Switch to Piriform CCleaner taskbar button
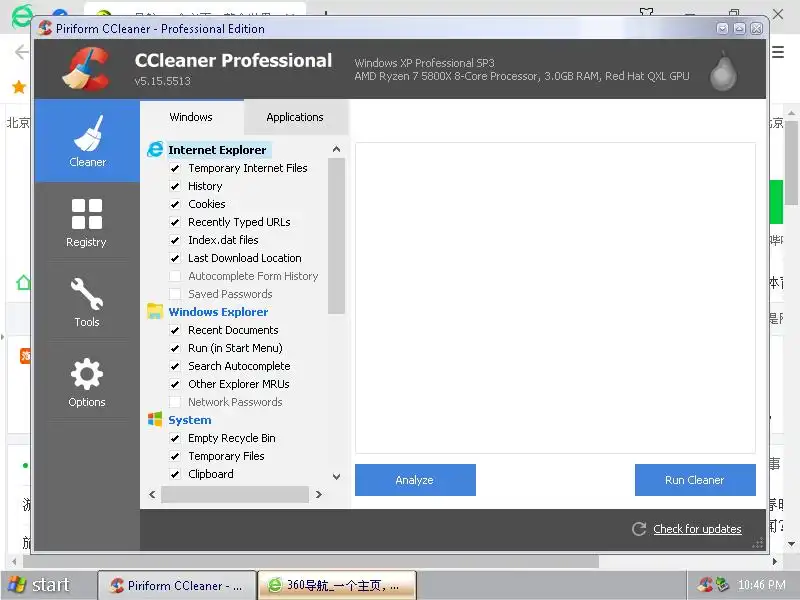 coord(177,585)
